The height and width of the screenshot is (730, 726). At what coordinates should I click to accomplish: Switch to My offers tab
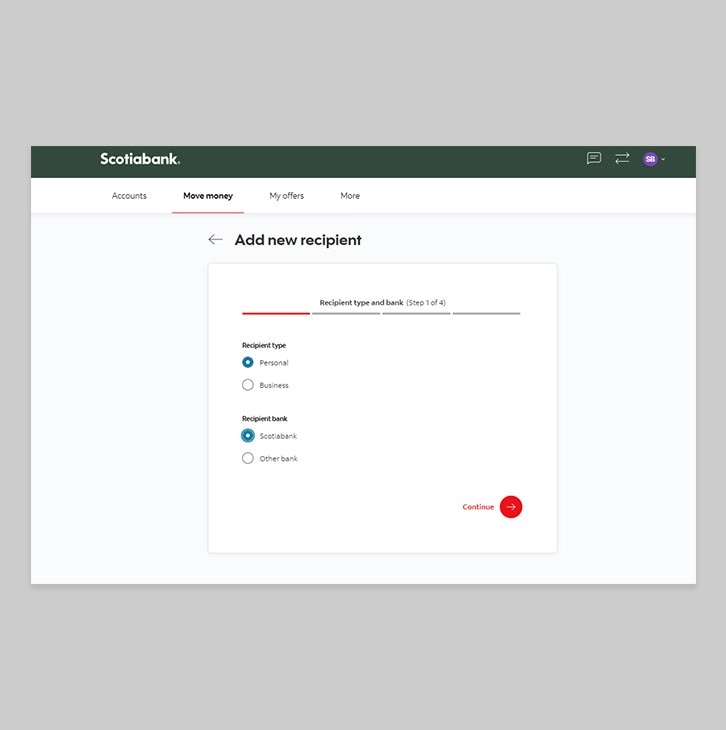pyautogui.click(x=286, y=196)
